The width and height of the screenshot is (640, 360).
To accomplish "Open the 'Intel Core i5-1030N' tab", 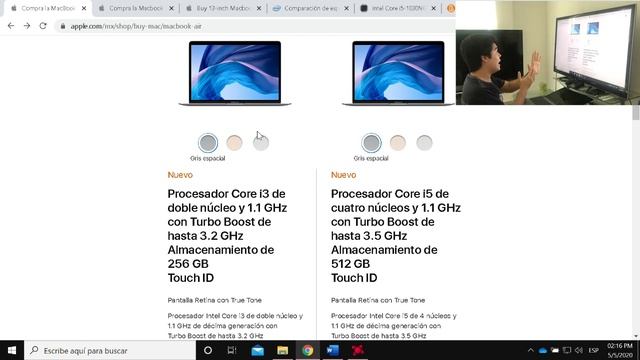I will pos(398,8).
